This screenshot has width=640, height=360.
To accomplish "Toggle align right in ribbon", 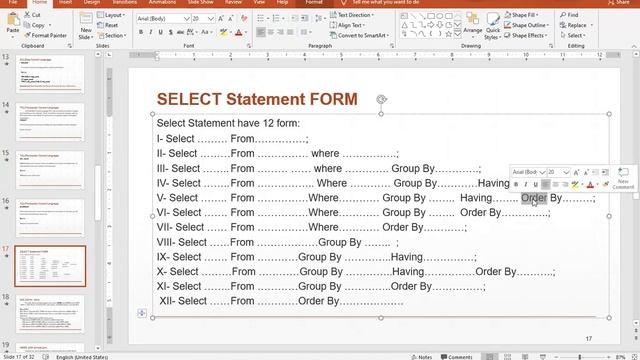I will point(280,32).
